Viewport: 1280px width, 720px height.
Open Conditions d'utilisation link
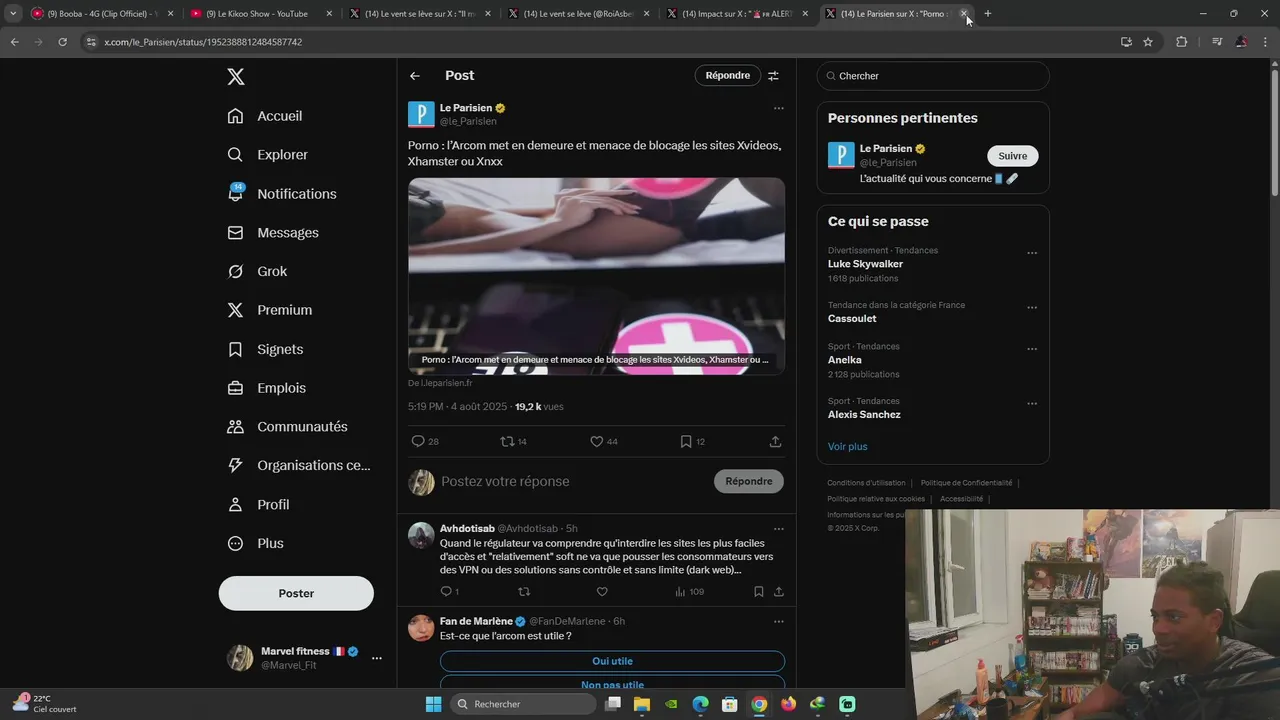pyautogui.click(x=866, y=483)
